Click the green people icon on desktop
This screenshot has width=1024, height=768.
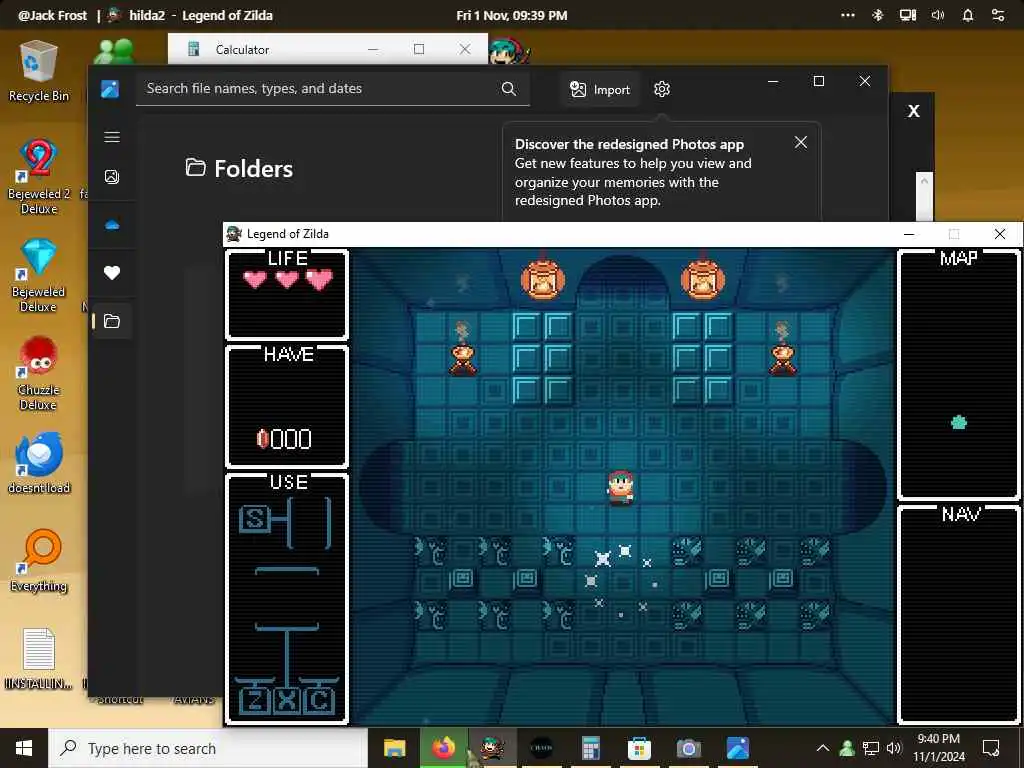pos(114,51)
